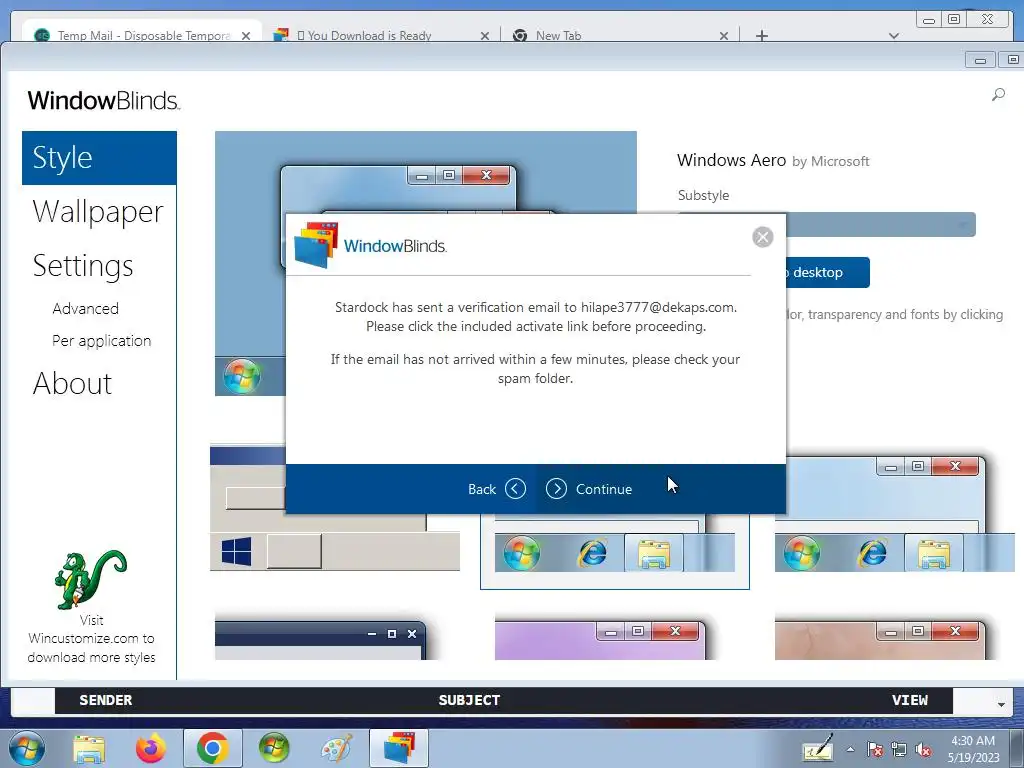
Task: Click the muted volume tray icon
Action: click(x=923, y=749)
